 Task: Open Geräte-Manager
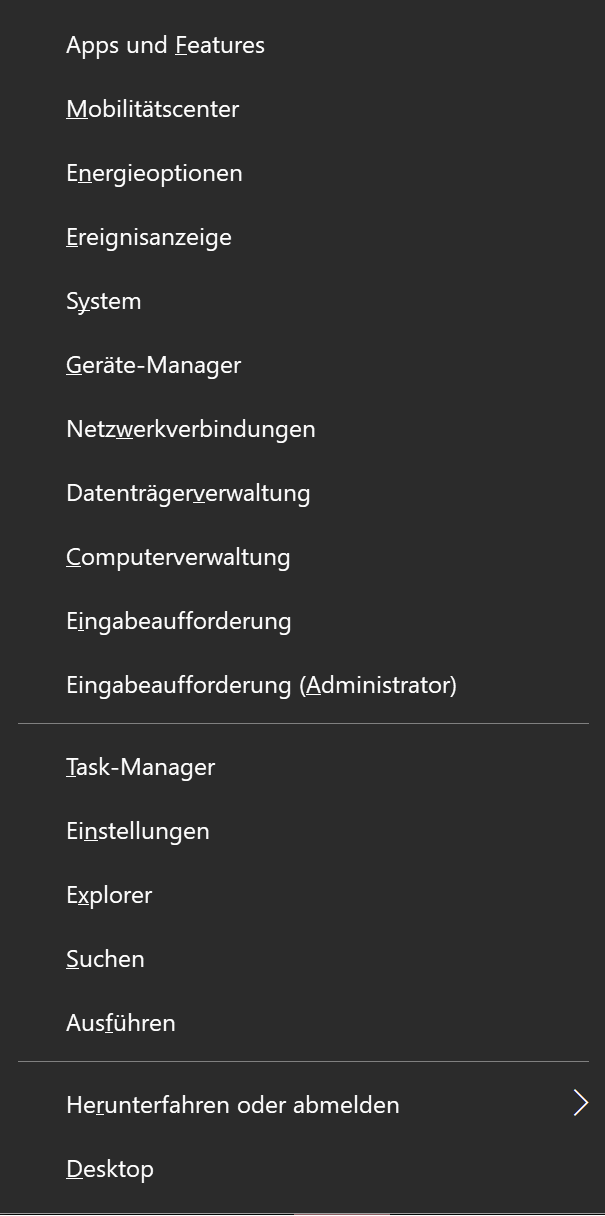[x=153, y=365]
